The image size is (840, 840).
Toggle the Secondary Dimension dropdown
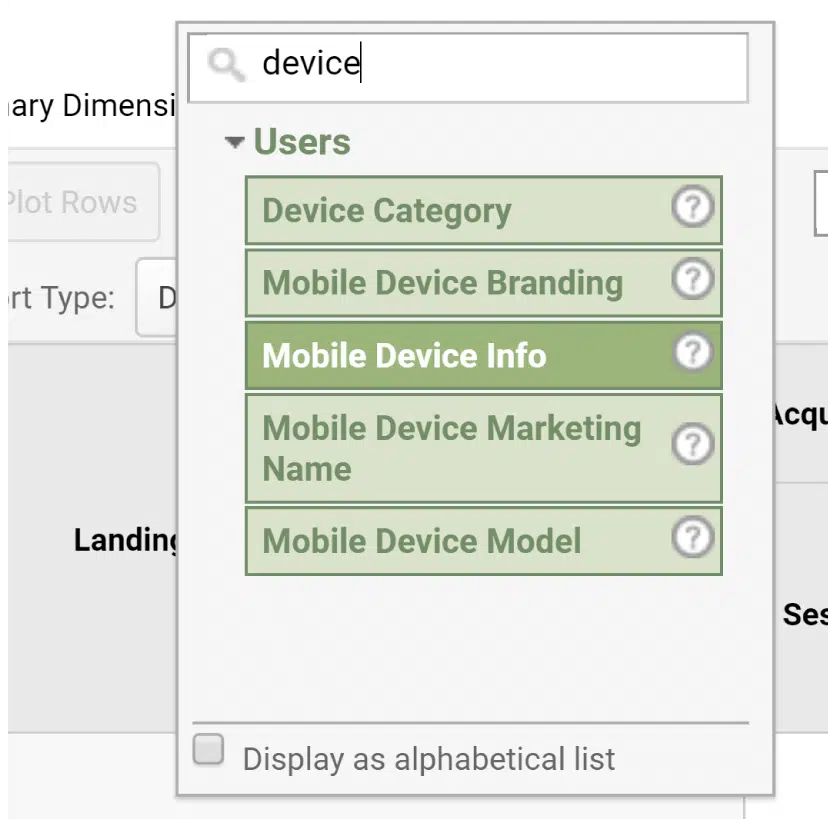click(90, 106)
